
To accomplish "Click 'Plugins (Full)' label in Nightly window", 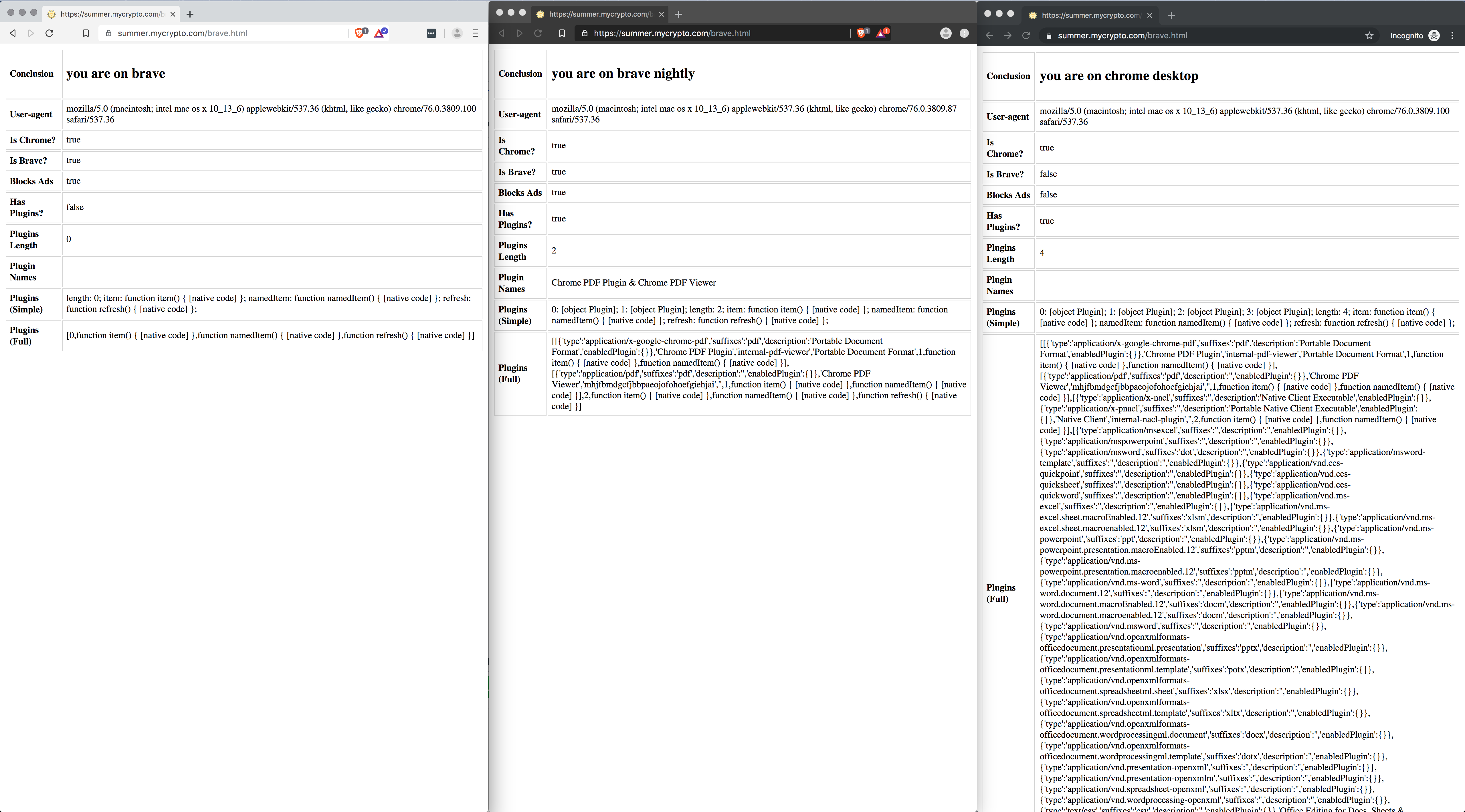I will point(512,374).
